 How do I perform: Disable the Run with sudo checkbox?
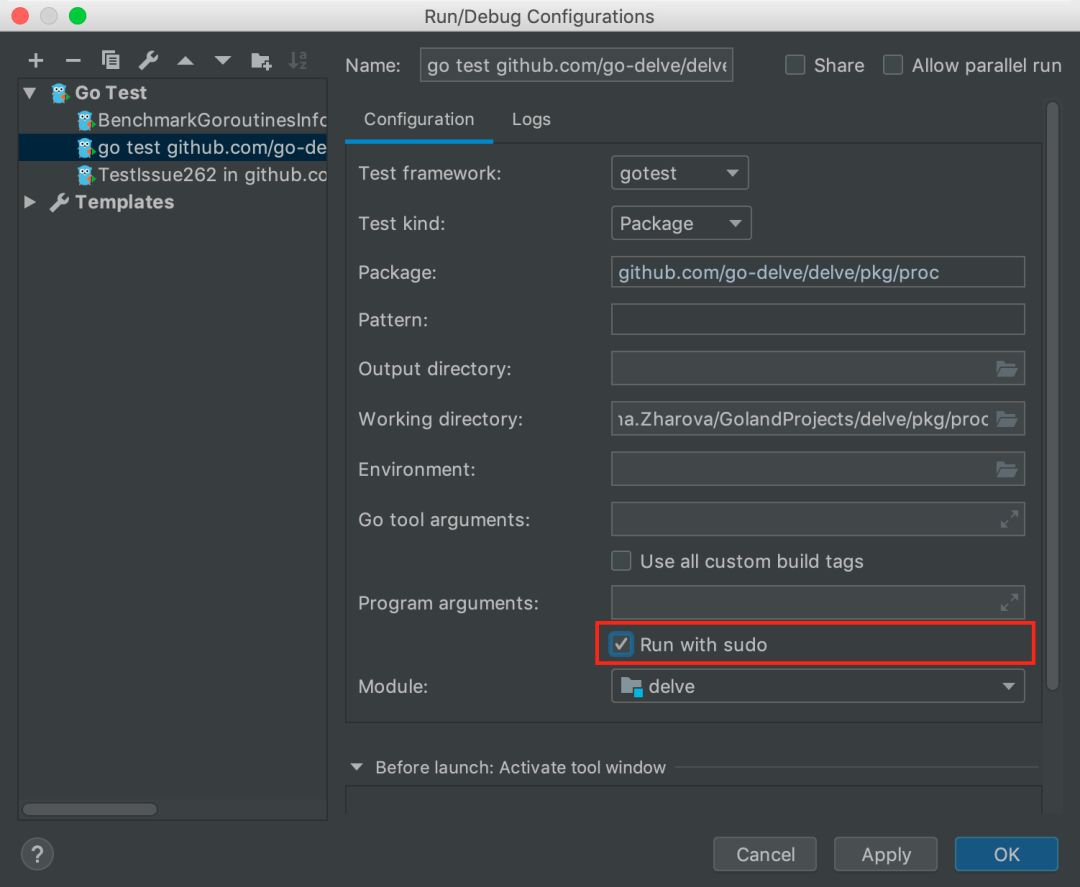[x=622, y=645]
